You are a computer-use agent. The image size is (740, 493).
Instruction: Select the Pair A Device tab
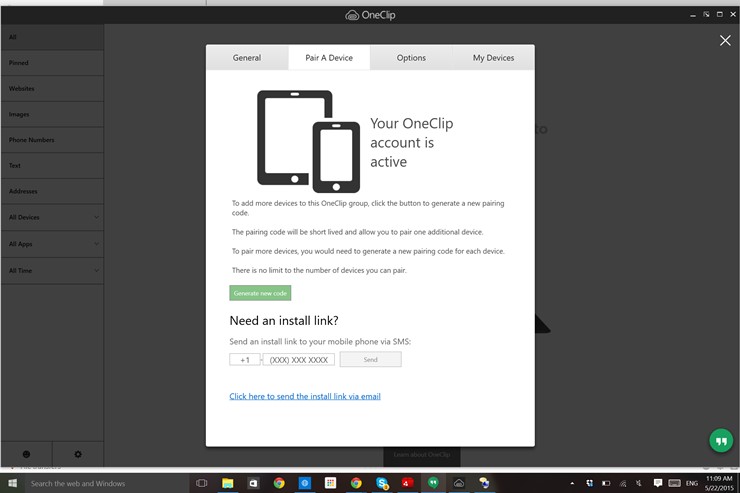329,58
